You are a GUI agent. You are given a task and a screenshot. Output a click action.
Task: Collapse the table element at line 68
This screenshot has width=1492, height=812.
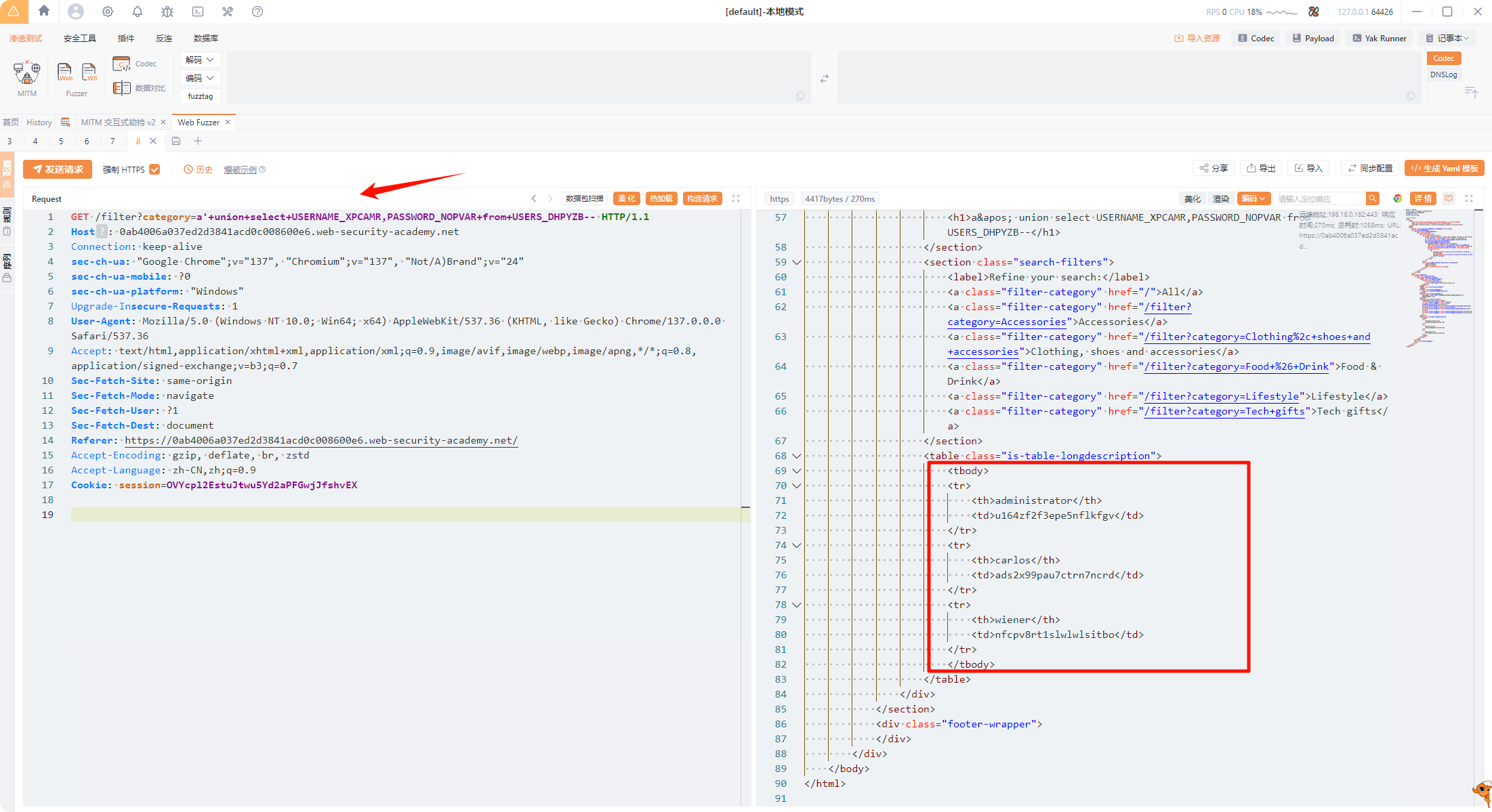coord(797,456)
